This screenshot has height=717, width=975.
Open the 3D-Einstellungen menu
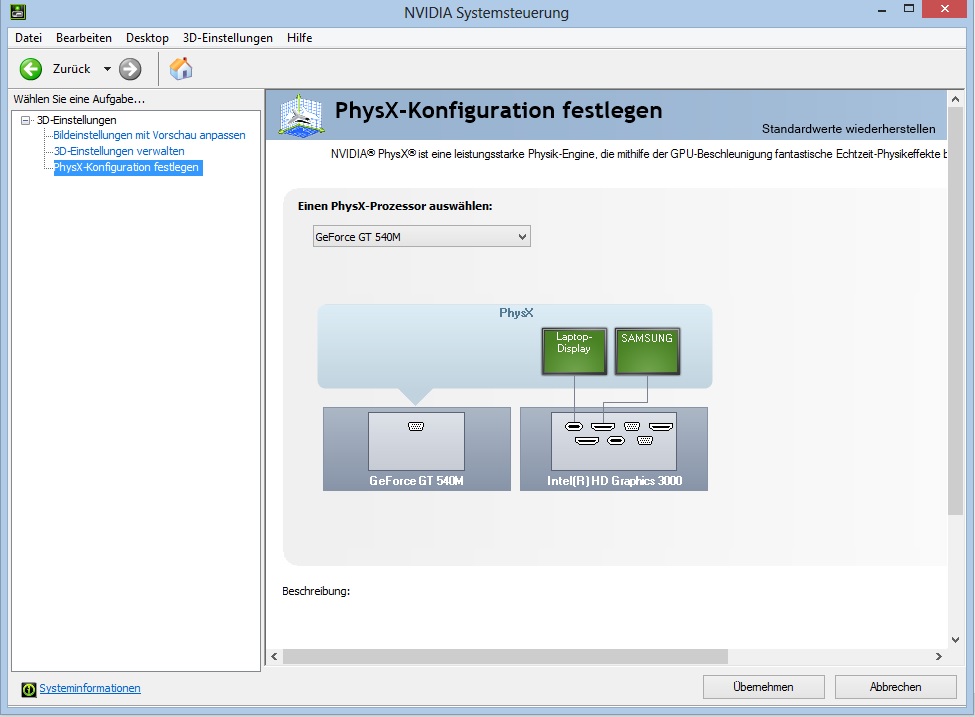(228, 38)
